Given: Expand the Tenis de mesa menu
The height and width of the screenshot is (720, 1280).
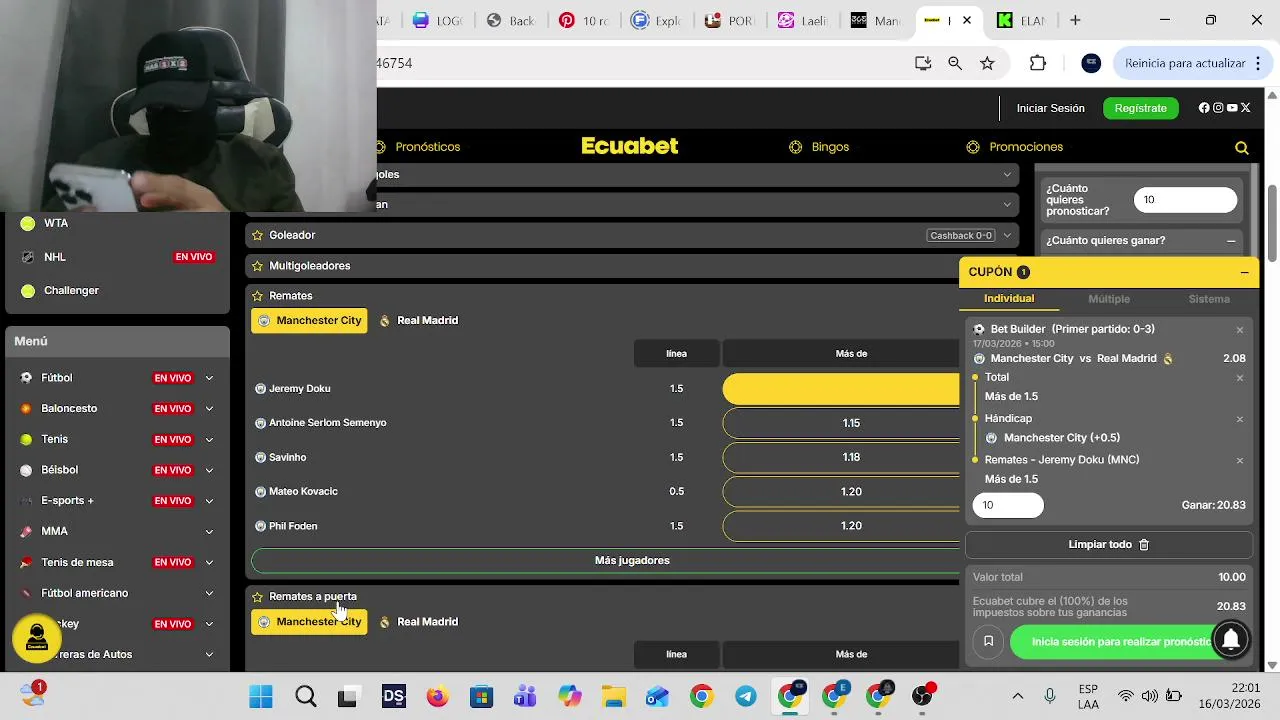Looking at the screenshot, I should click(x=209, y=562).
